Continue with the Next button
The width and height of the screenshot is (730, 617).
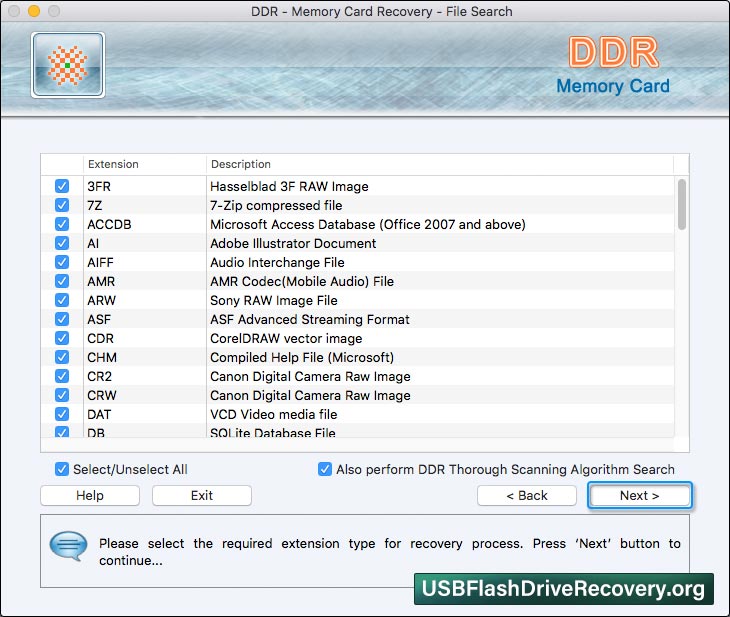coord(640,495)
